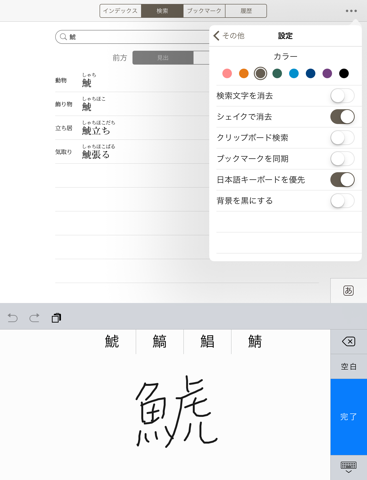Enable 背景を黒にする switch
Screen dimensions: 367x480
coord(342,201)
